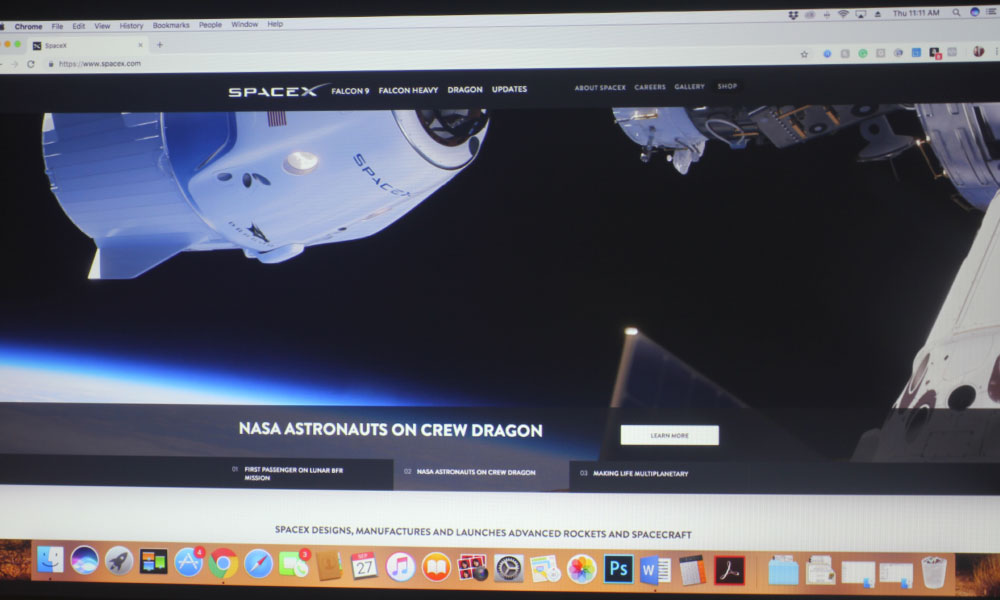Open the Dropbox menu bar icon
Screen dimensions: 1000x600
[x=793, y=15]
